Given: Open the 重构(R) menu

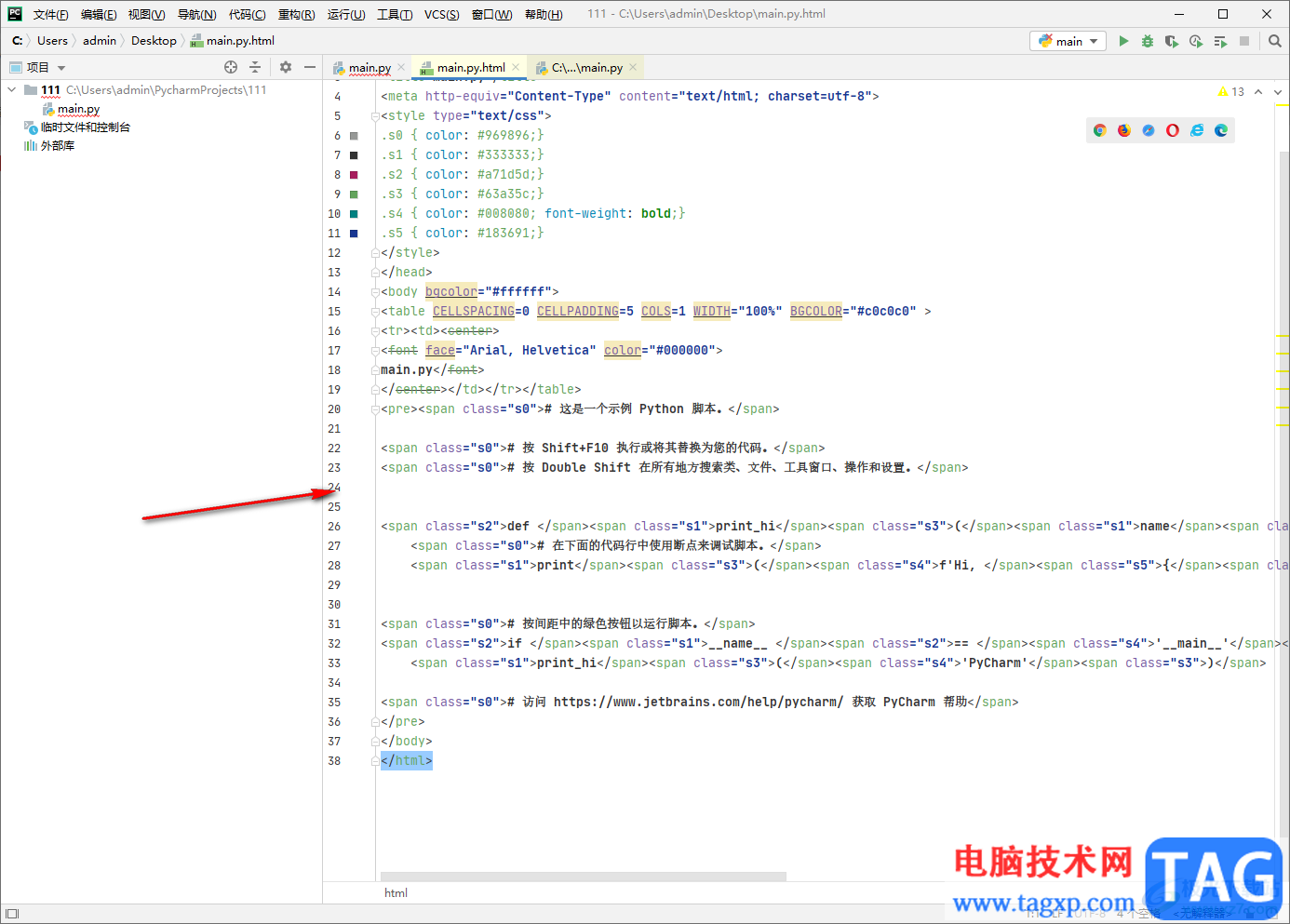Looking at the screenshot, I should pyautogui.click(x=296, y=14).
